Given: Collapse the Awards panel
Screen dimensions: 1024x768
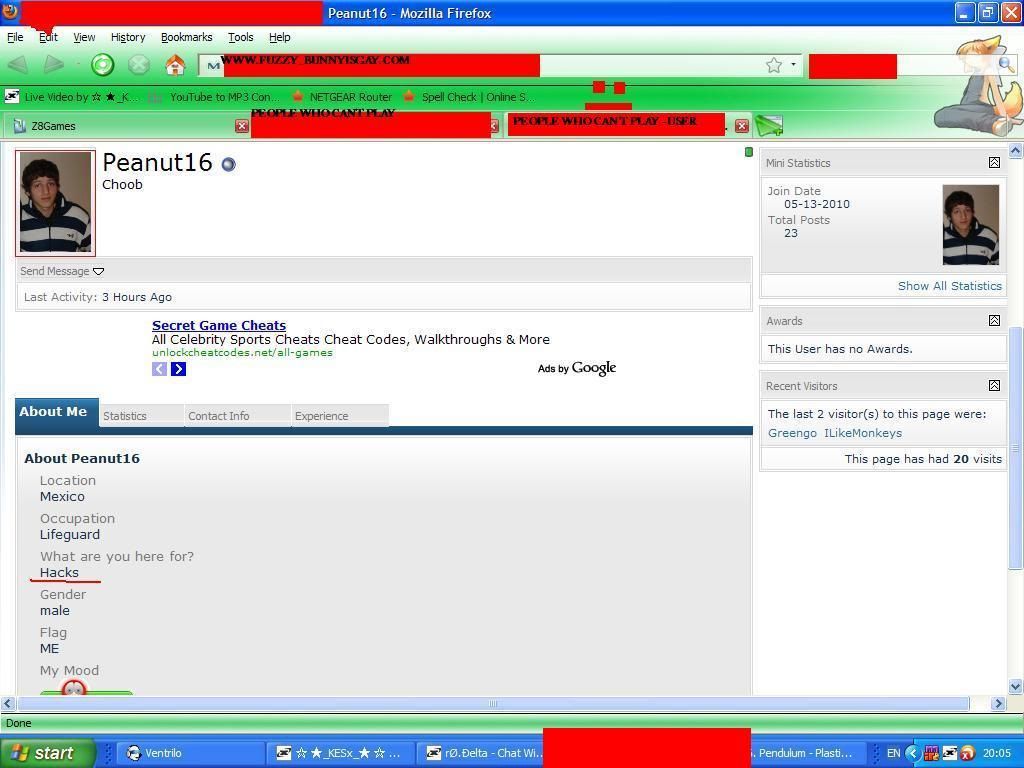Looking at the screenshot, I should 994,321.
